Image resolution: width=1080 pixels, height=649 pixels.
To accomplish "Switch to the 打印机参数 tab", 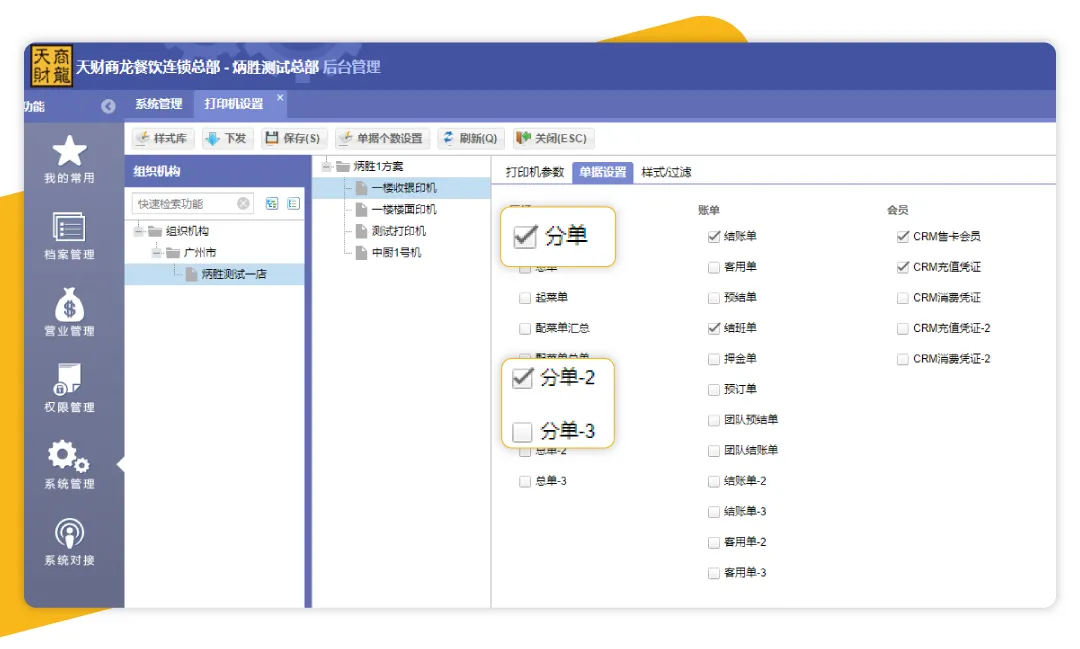I will (x=534, y=172).
